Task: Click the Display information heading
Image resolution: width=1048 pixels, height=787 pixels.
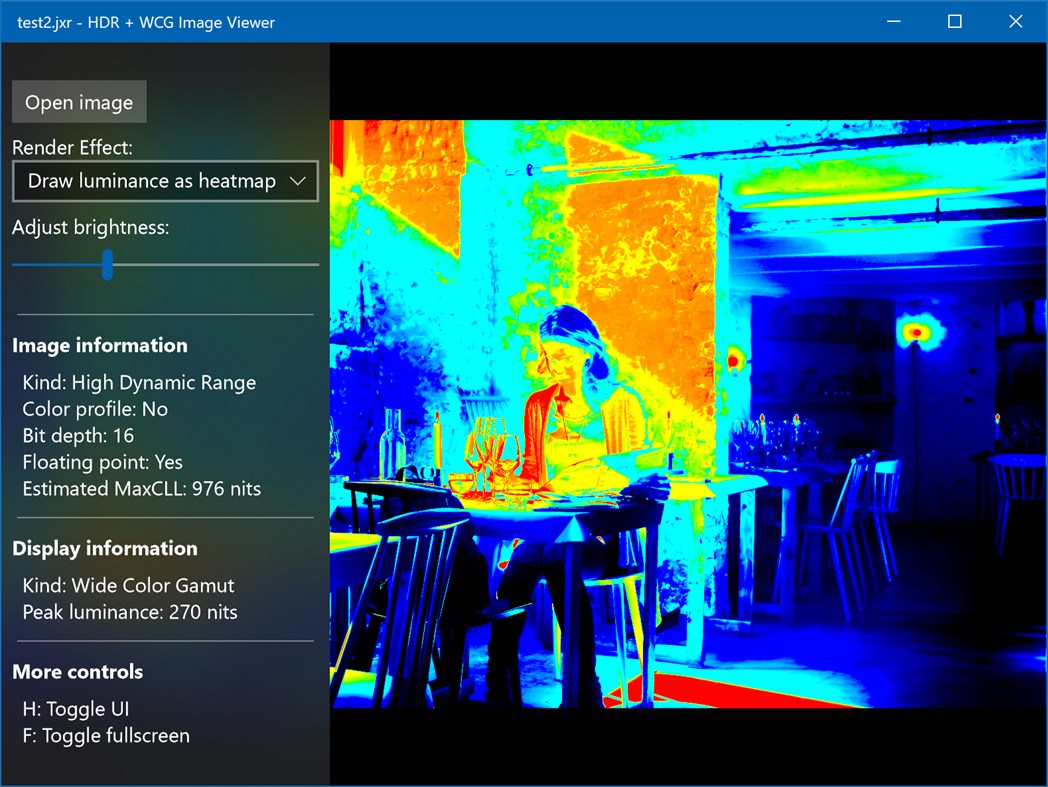Action: 105,548
